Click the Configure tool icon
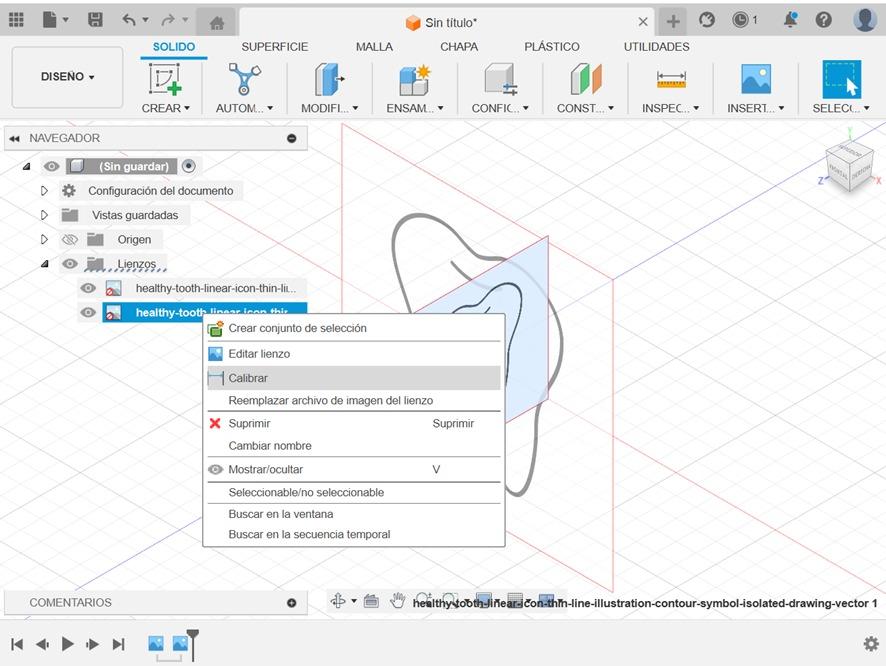 (x=500, y=79)
